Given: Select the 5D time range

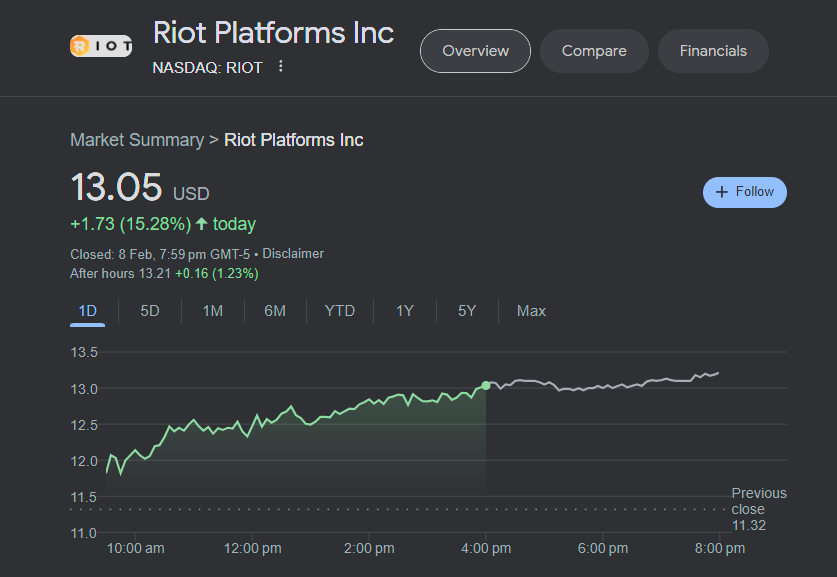Looking at the screenshot, I should (150, 311).
